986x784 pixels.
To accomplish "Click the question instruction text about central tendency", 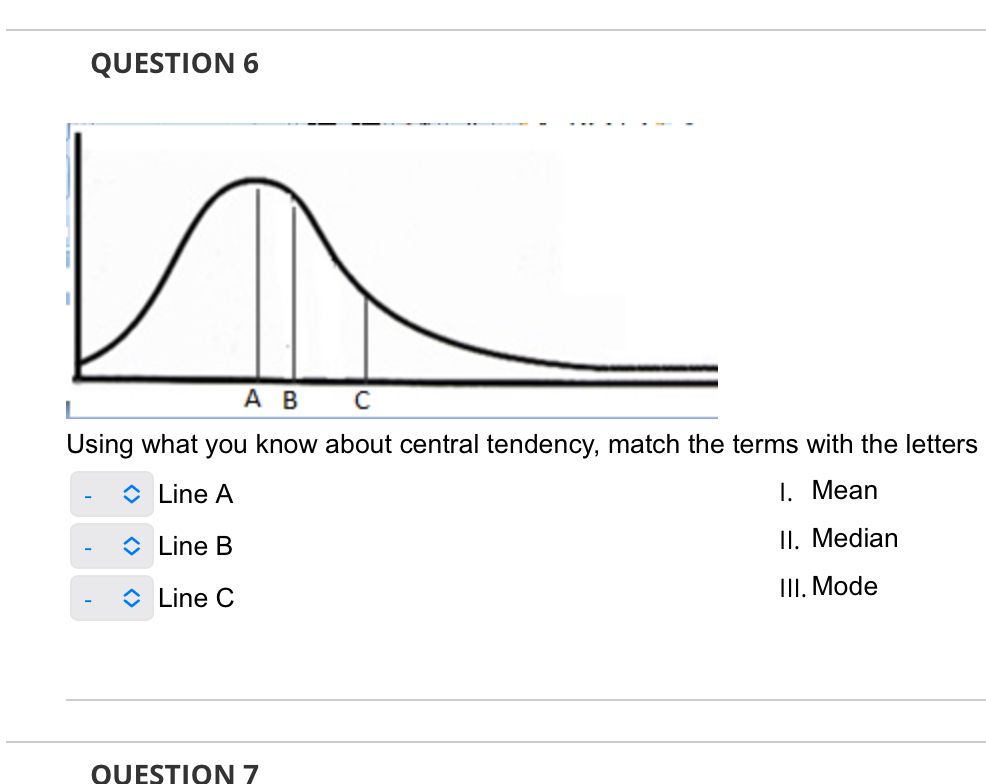I will (x=521, y=445).
